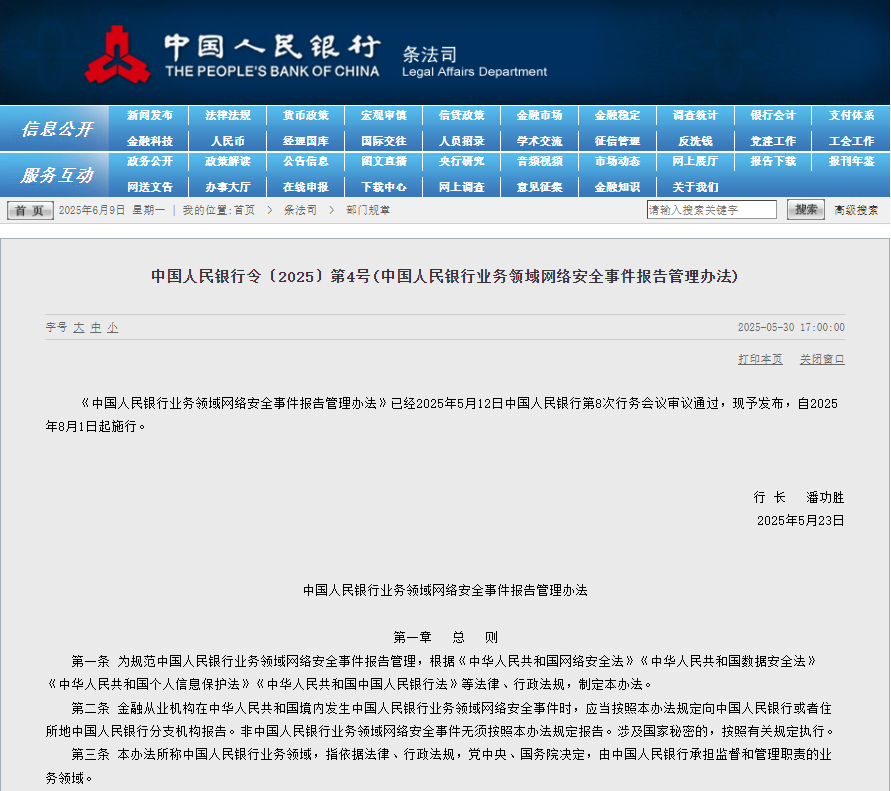This screenshot has height=791, width=891.
Task: Open 信贷政策 section
Action: point(461,115)
